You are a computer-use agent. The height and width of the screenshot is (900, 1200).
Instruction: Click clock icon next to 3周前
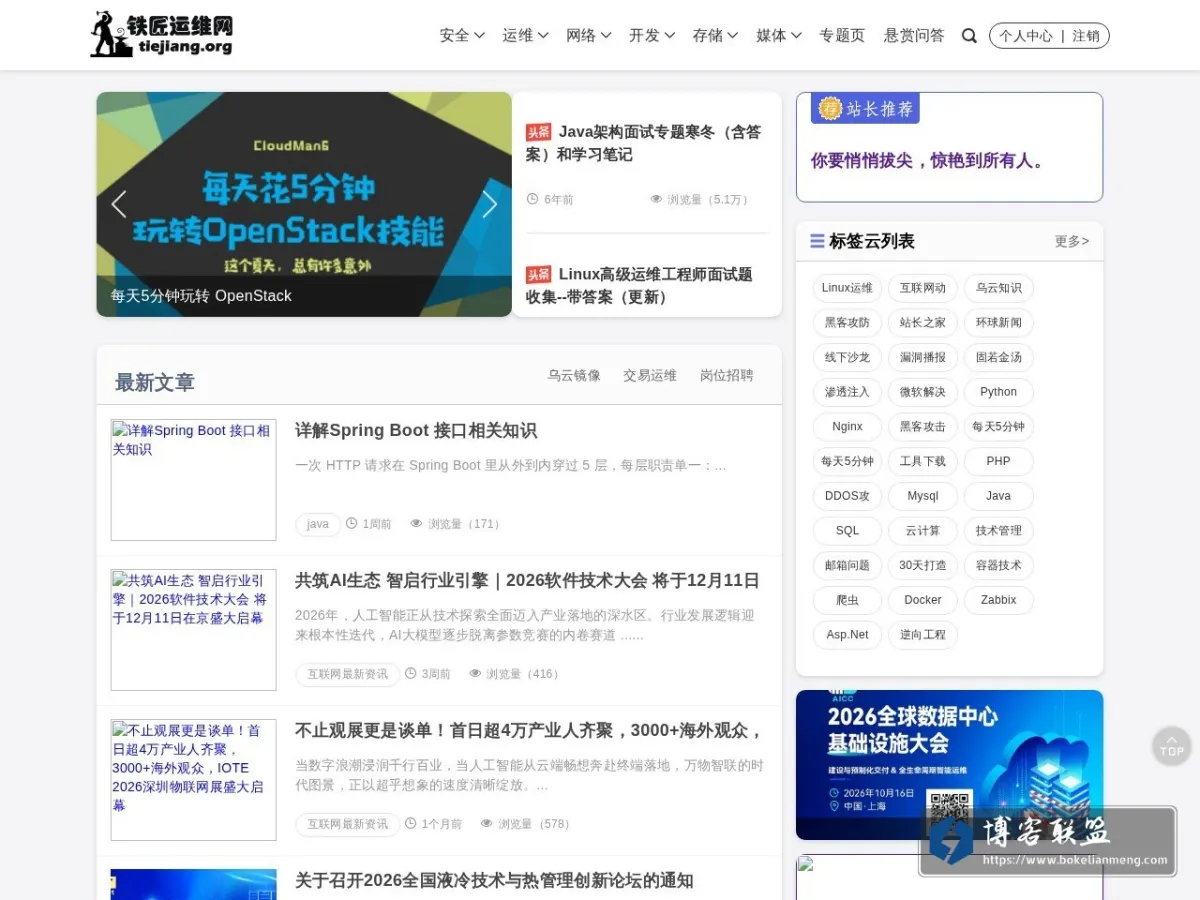pos(410,673)
